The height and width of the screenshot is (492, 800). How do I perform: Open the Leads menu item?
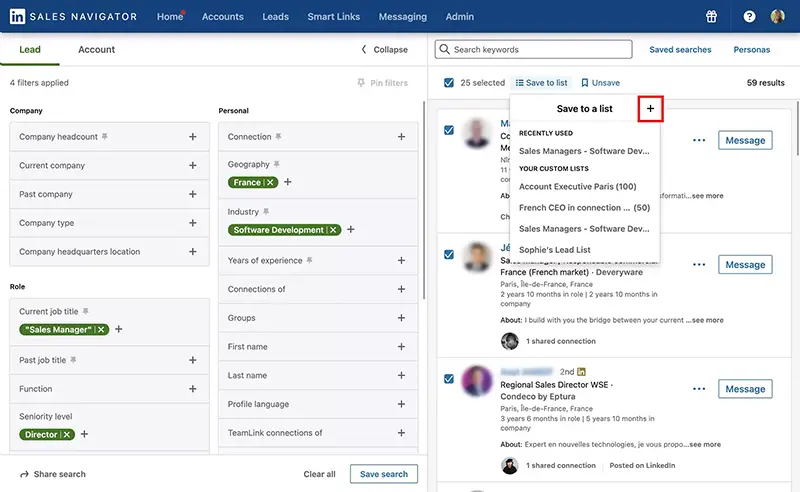coord(276,16)
